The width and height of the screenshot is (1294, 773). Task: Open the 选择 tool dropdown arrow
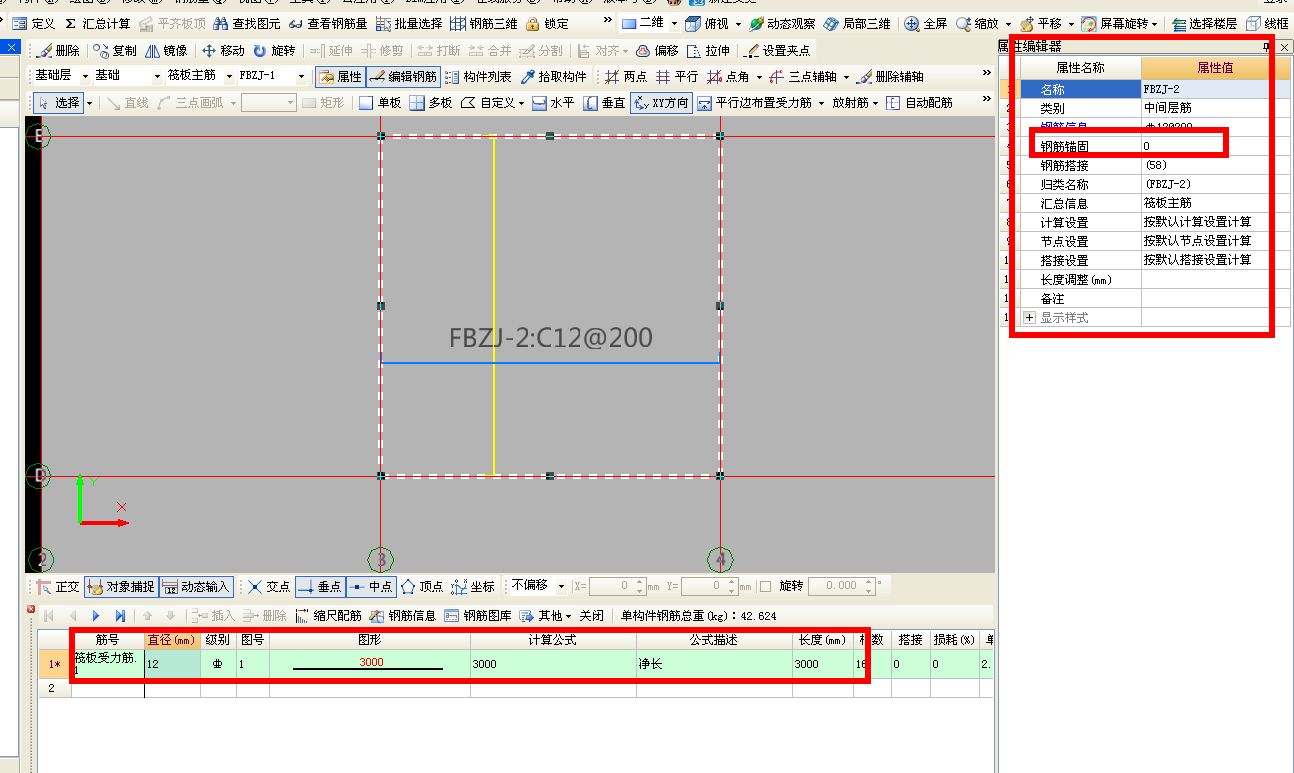pyautogui.click(x=89, y=103)
